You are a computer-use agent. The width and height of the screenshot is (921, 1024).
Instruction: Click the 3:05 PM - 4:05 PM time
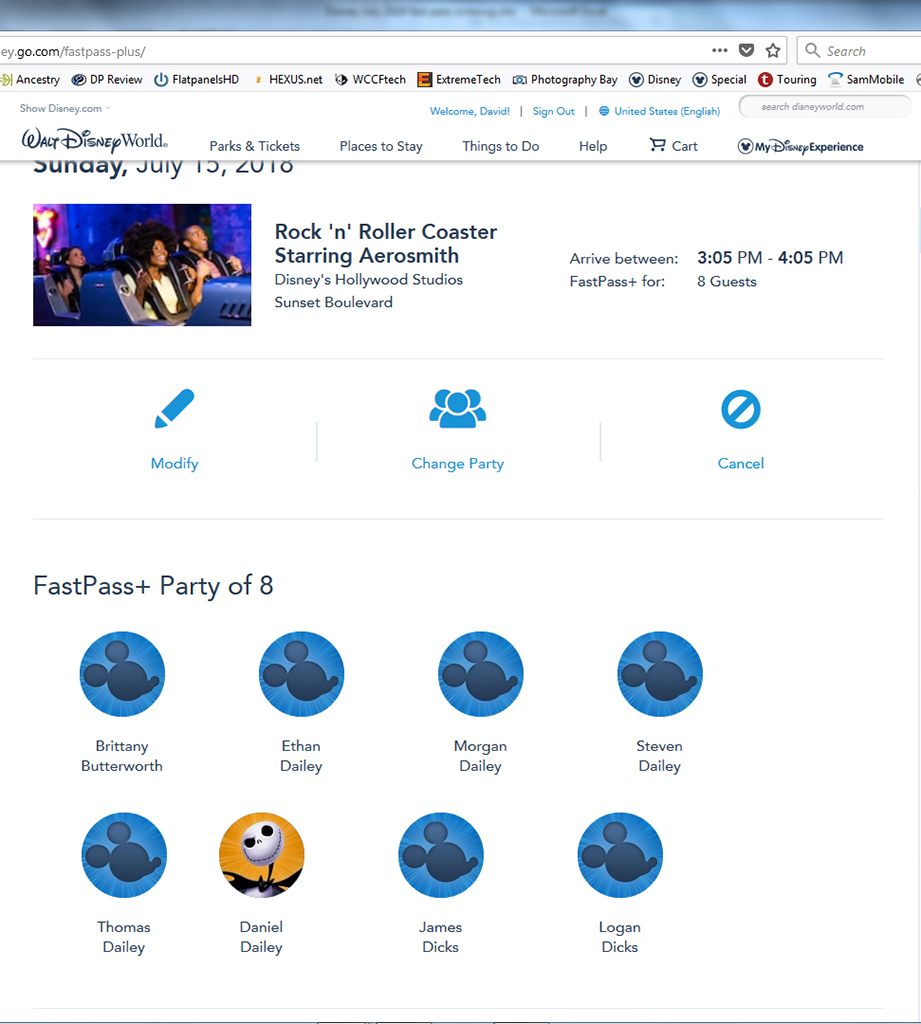point(770,258)
